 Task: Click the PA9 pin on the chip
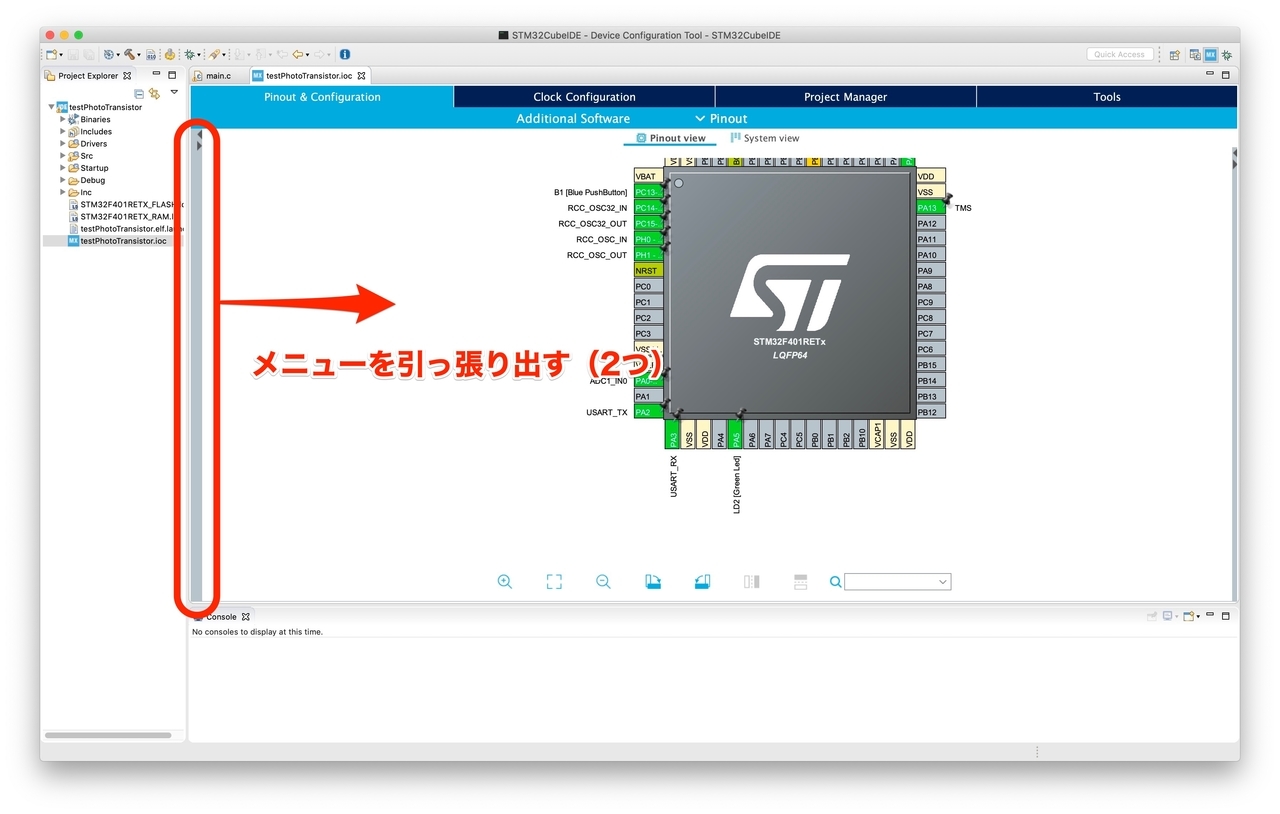(x=929, y=271)
